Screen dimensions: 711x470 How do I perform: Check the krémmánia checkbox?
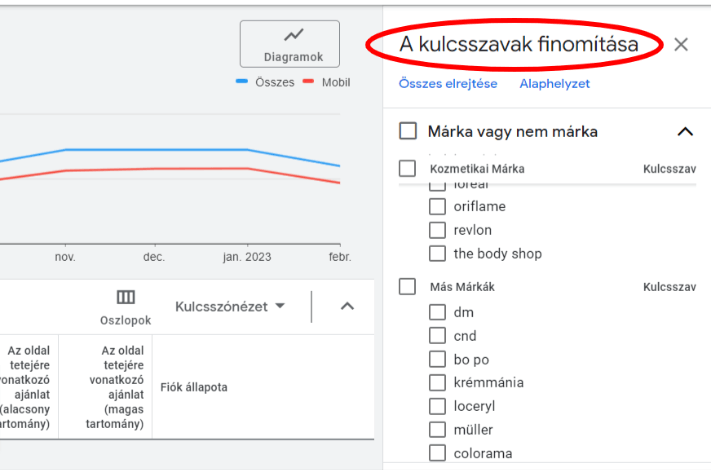coord(437,383)
